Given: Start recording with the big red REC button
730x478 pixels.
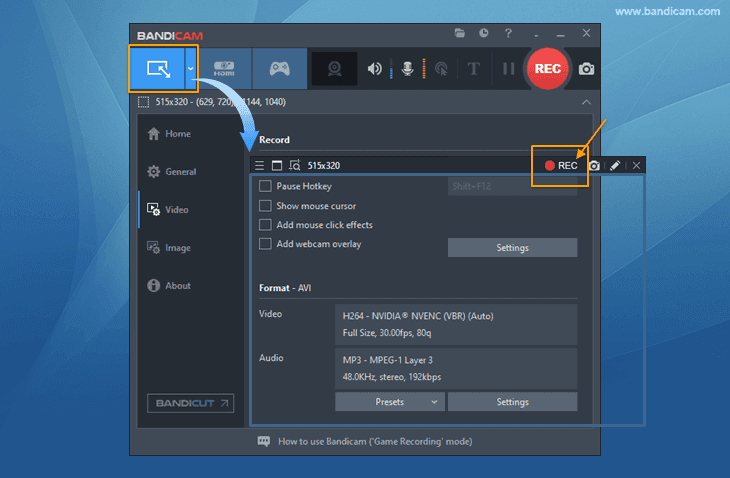Looking at the screenshot, I should point(548,68).
